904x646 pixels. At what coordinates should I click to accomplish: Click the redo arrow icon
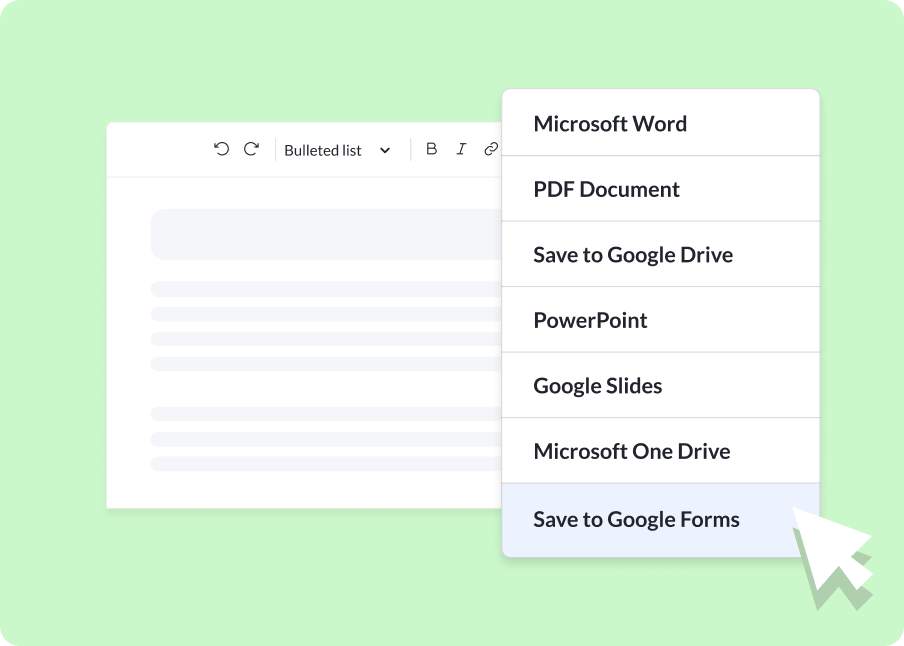(x=251, y=149)
